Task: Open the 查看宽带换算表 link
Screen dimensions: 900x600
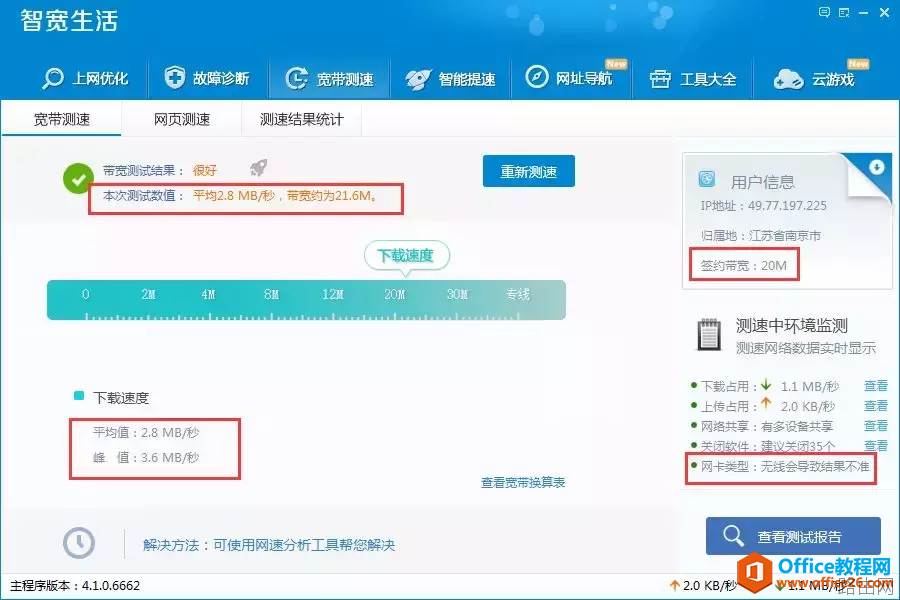Action: (523, 482)
